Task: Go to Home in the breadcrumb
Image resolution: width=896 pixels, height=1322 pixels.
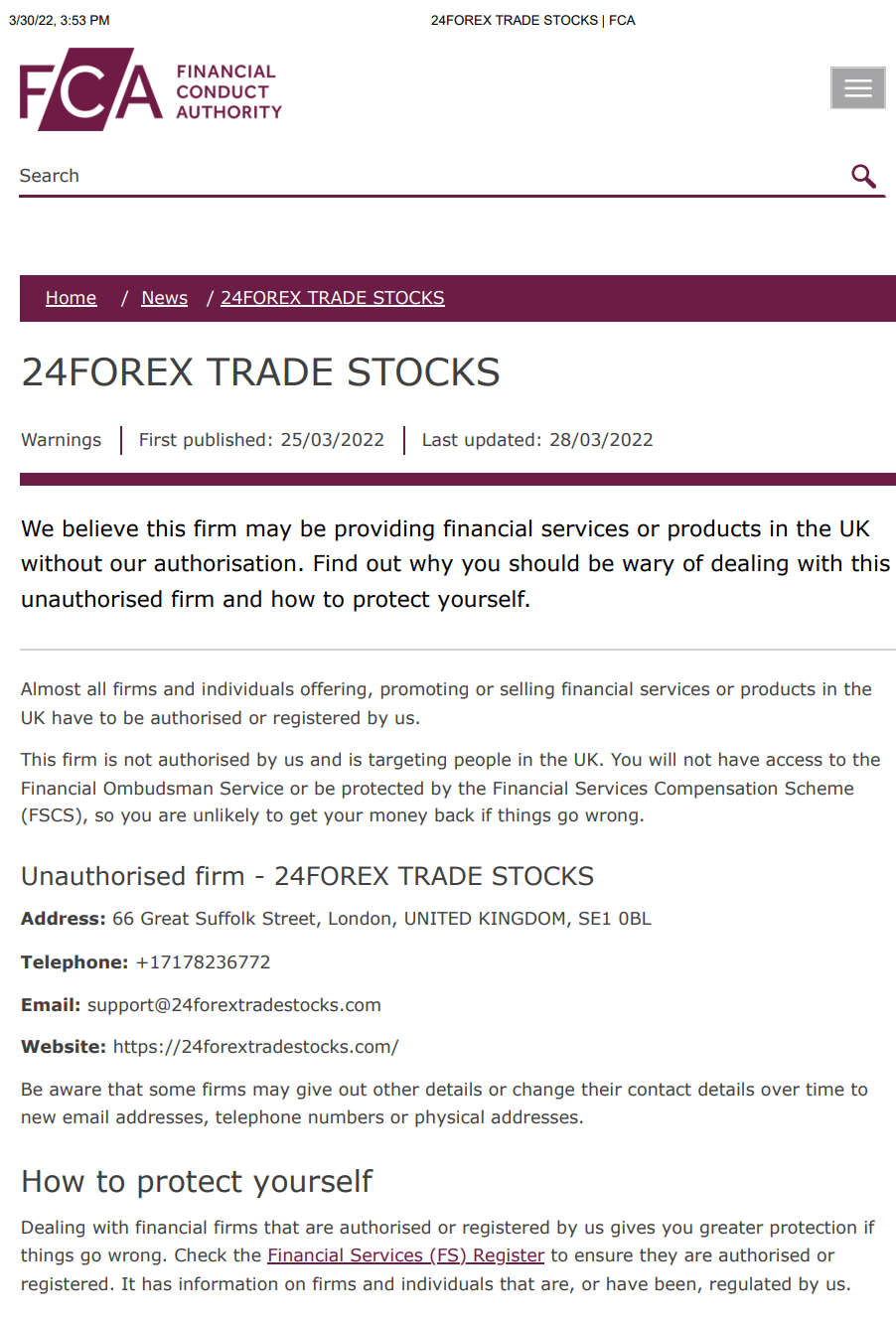Action: (71, 298)
